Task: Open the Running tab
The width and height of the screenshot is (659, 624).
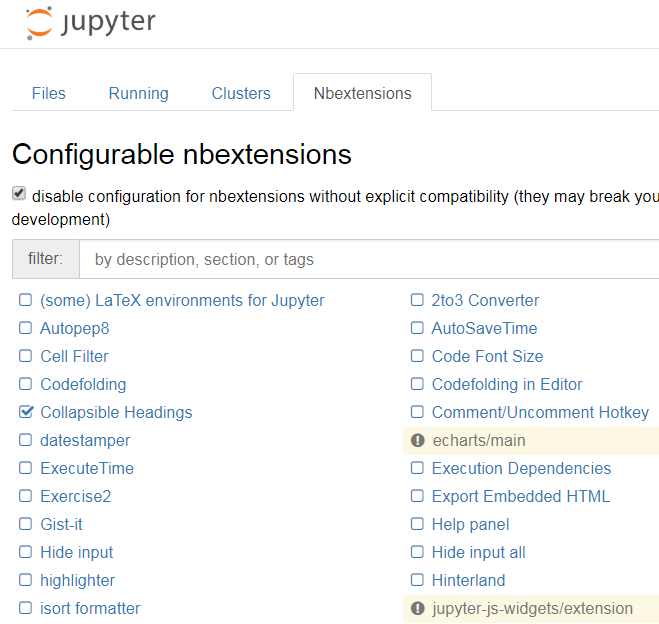Action: tap(138, 93)
